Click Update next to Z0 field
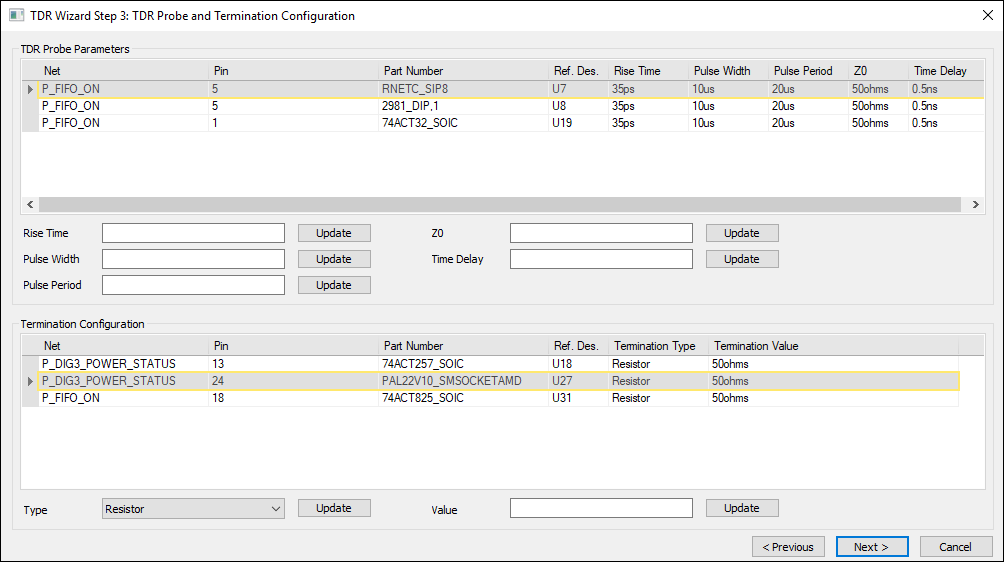1004x562 pixels. pyautogui.click(x=742, y=233)
